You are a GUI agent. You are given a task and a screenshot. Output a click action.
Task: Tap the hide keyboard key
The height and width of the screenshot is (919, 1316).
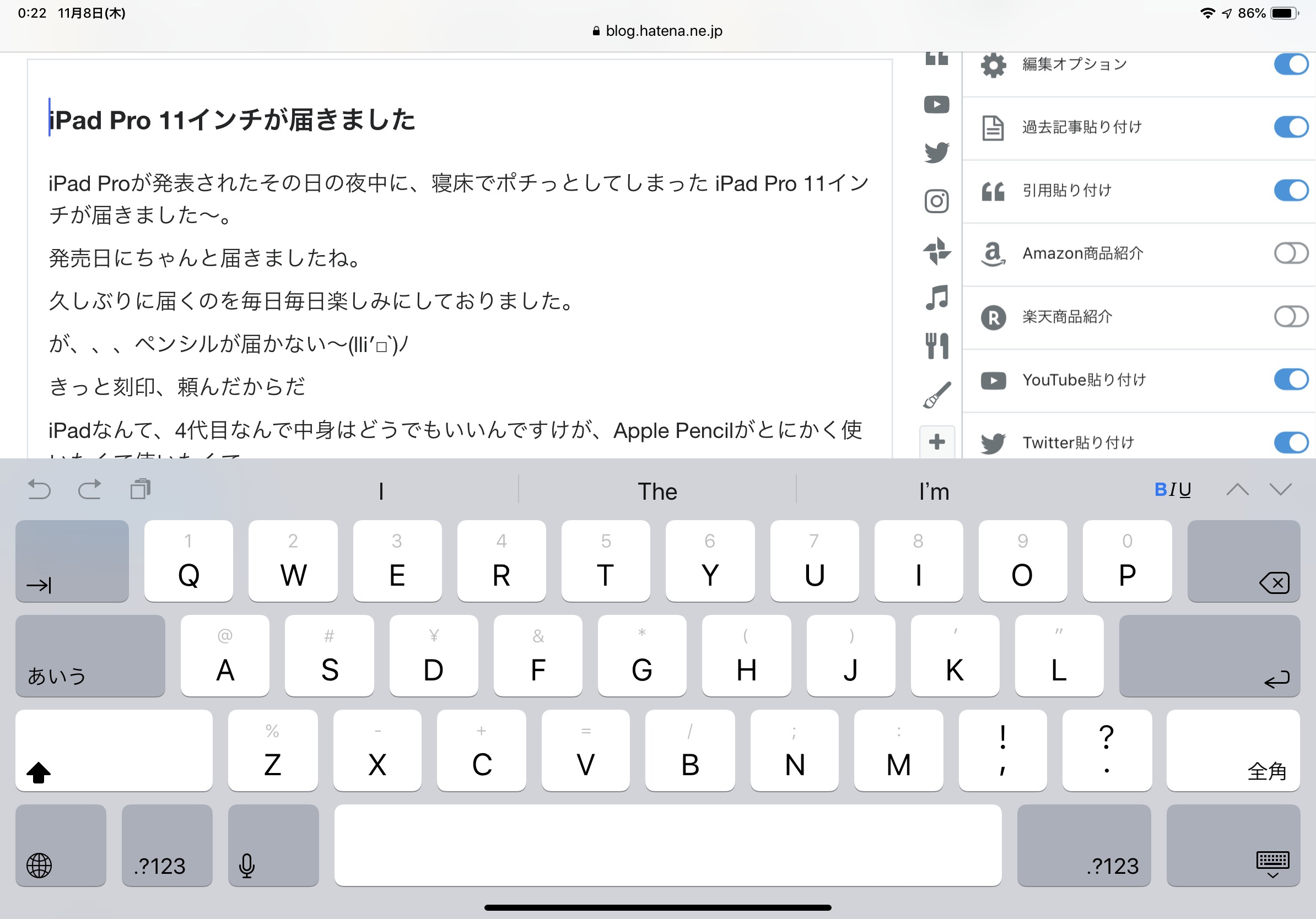[1232, 845]
